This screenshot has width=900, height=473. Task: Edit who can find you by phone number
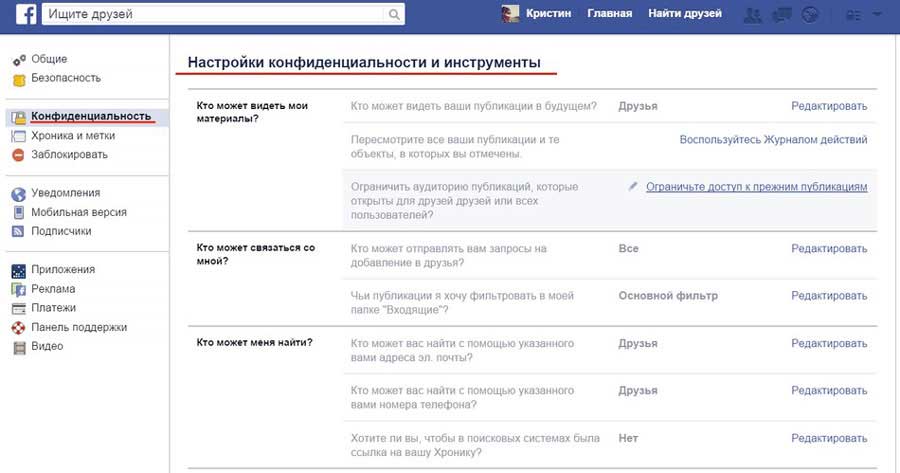(829, 390)
